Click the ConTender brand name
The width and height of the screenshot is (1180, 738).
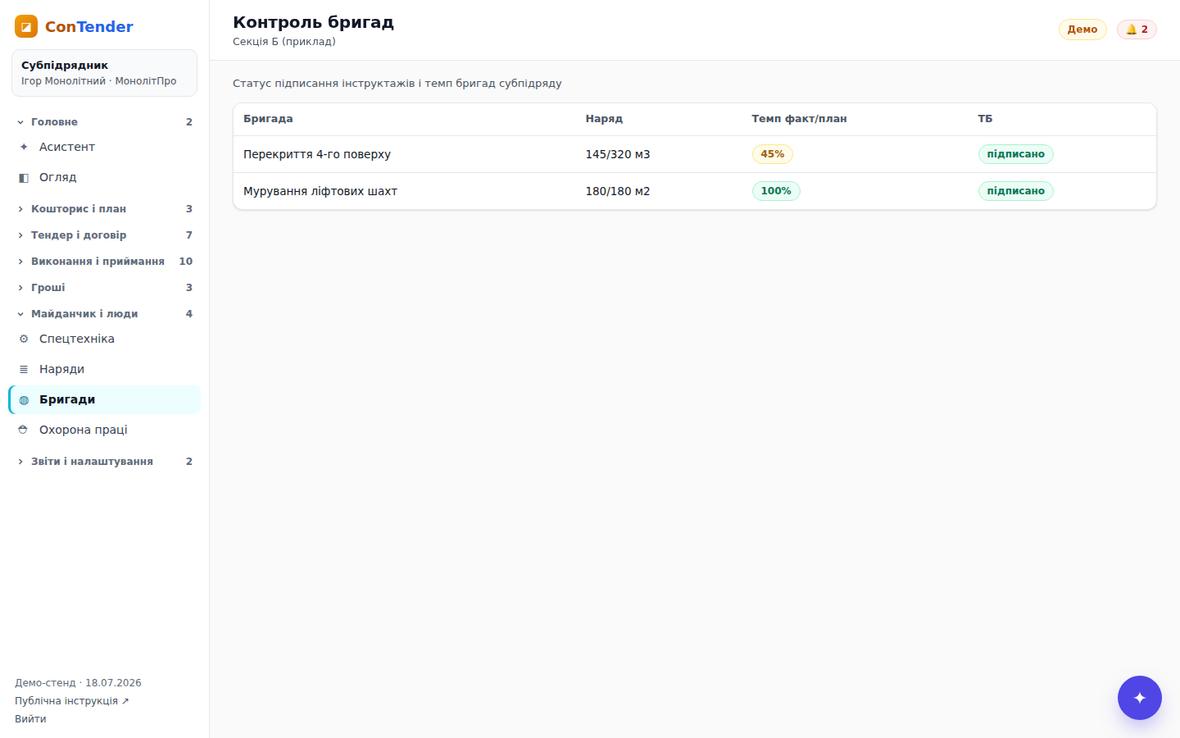pyautogui.click(x=89, y=26)
